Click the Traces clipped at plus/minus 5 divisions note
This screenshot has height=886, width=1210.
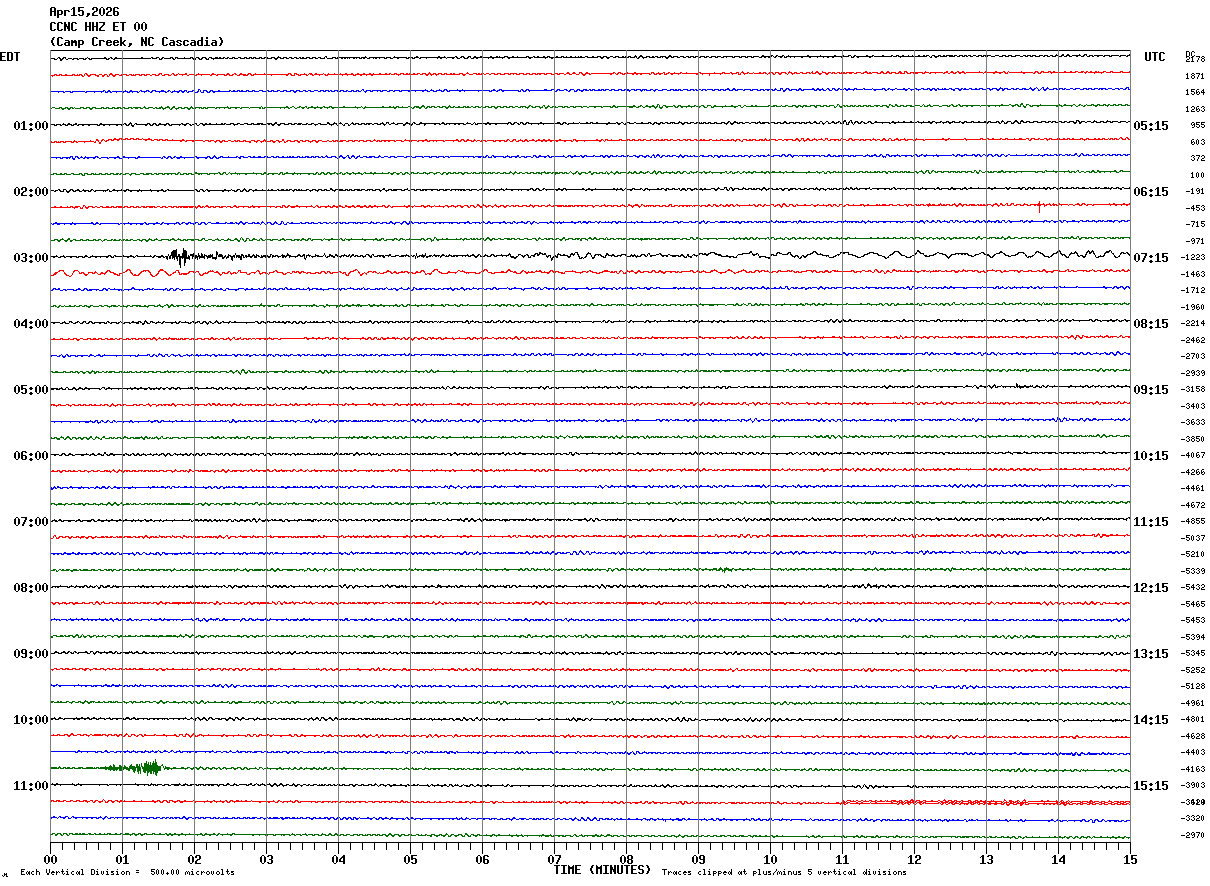pyautogui.click(x=784, y=872)
